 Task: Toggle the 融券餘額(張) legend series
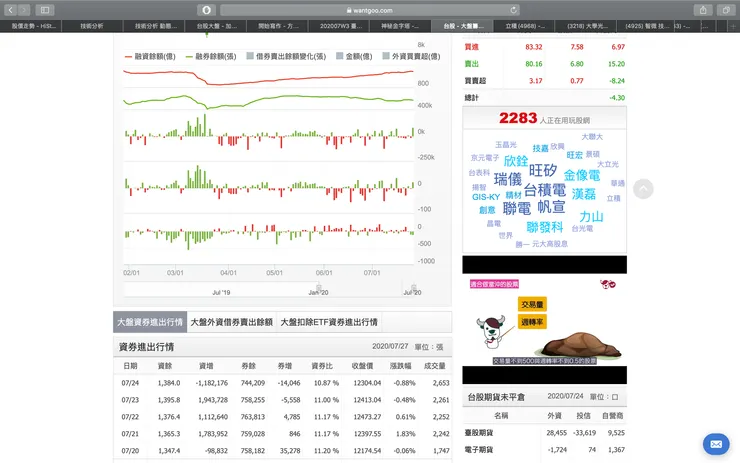coord(211,56)
